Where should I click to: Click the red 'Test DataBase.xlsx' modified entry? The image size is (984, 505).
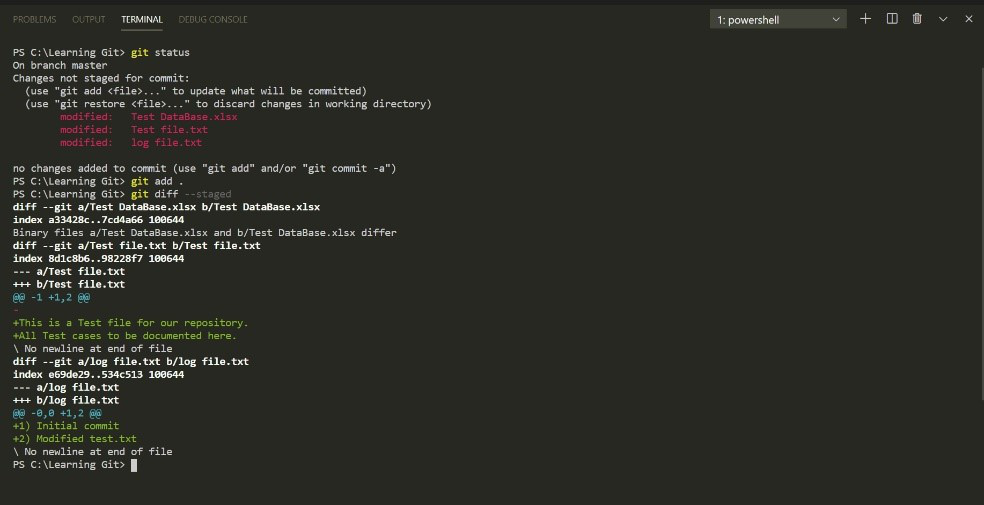point(184,117)
